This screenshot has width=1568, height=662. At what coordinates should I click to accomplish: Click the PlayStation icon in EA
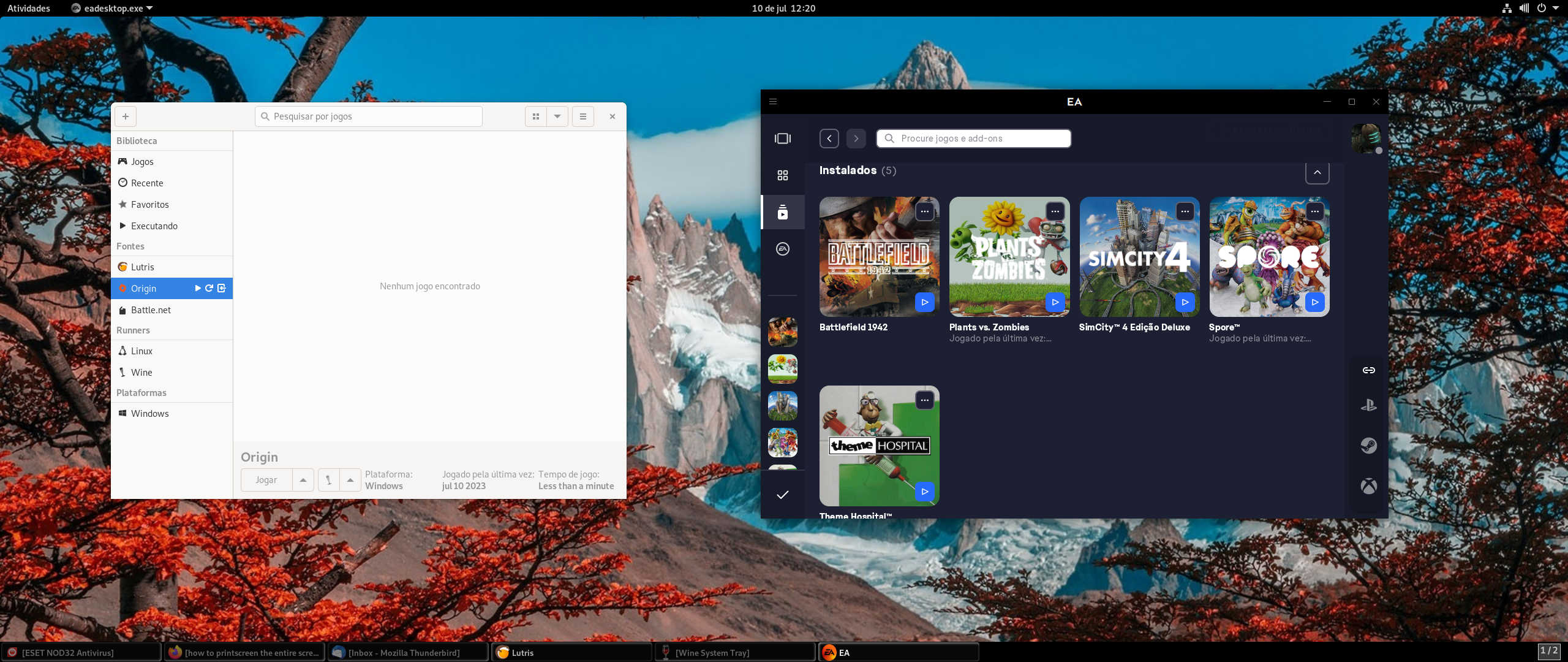[1369, 405]
